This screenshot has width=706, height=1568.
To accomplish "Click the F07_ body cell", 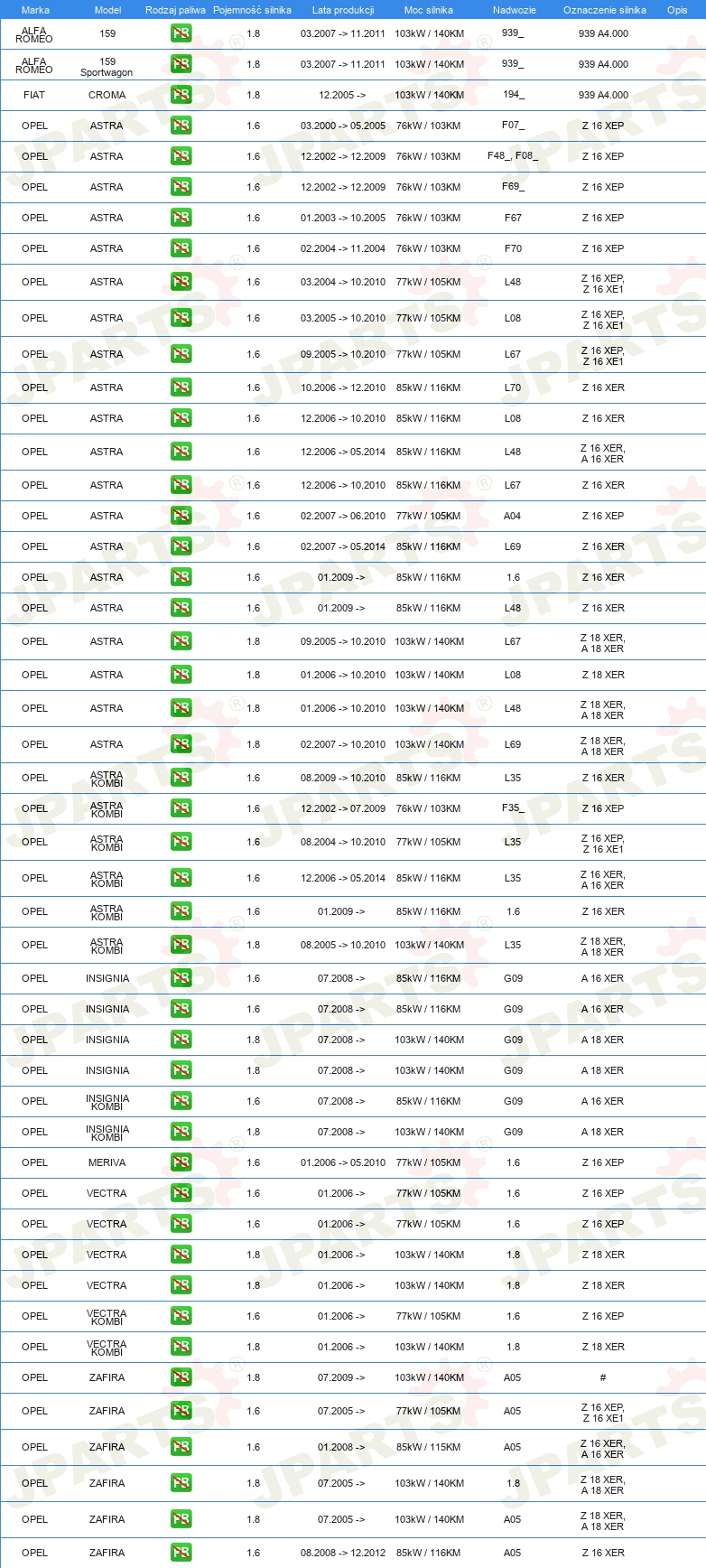I will pyautogui.click(x=513, y=126).
